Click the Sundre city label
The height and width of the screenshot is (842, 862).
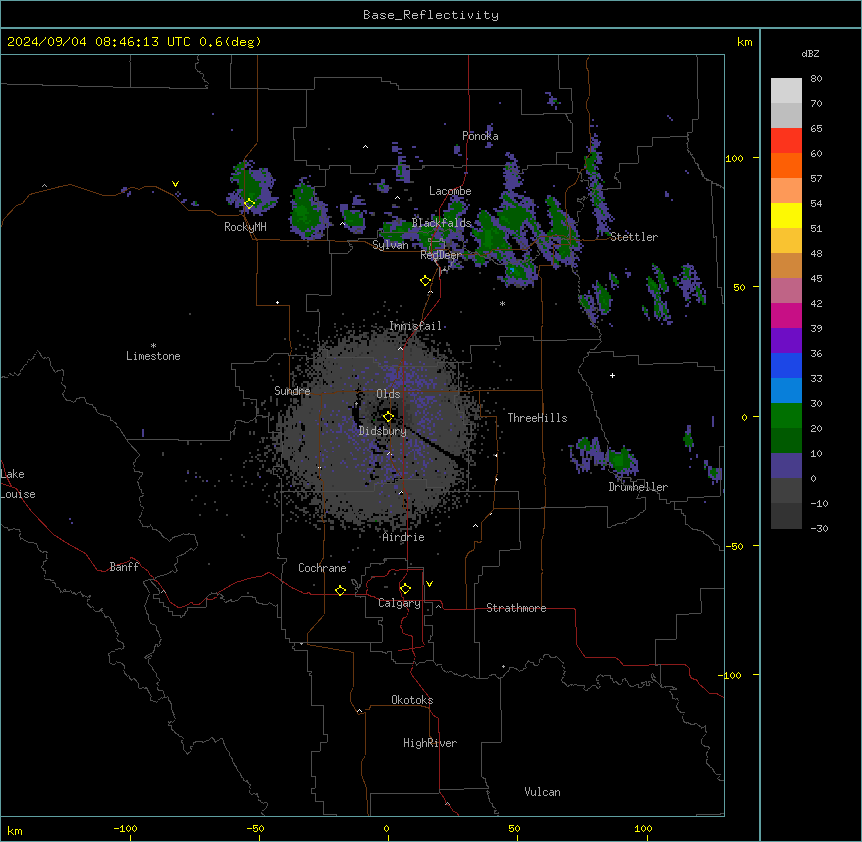pos(292,391)
